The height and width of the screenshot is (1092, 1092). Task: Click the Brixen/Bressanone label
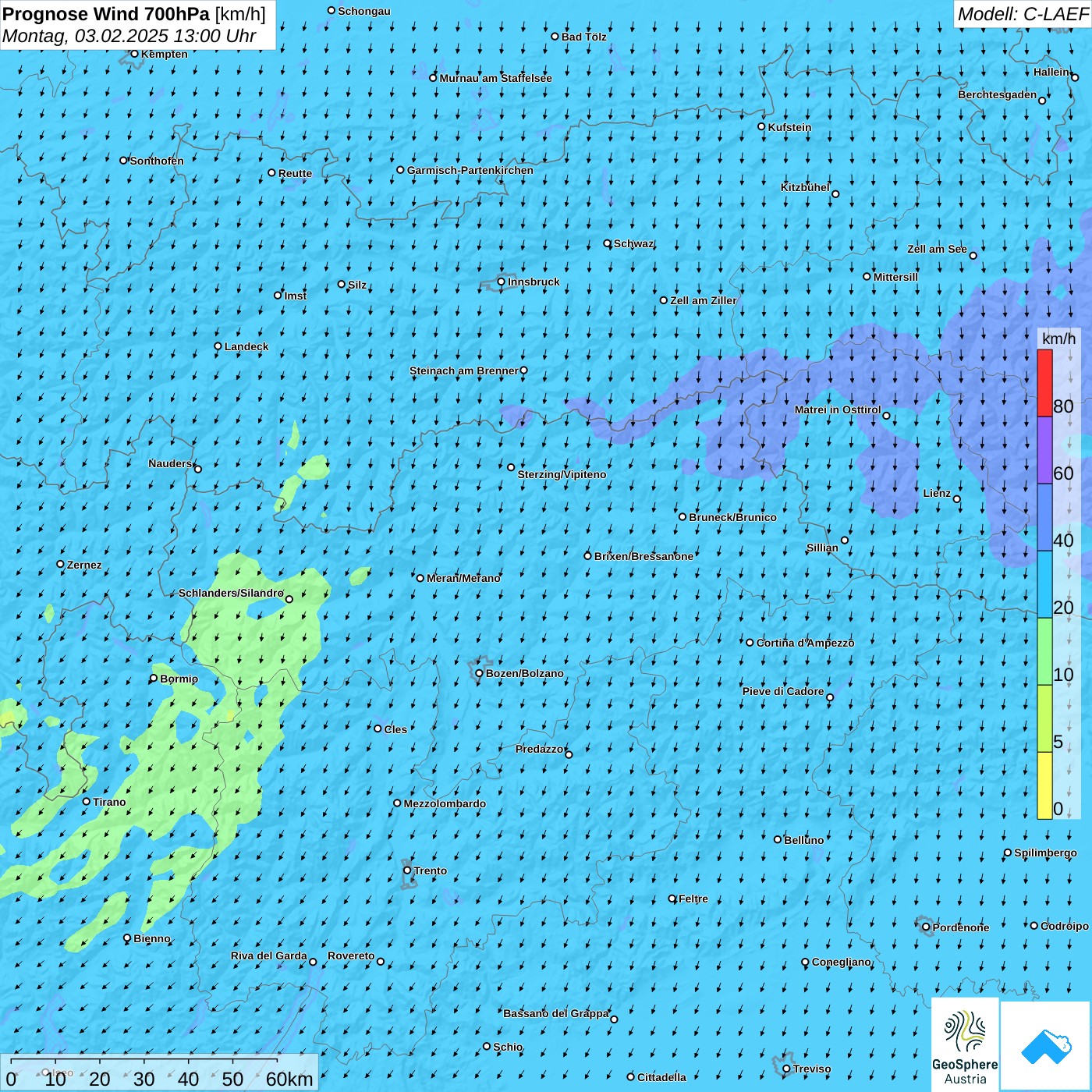coord(643,556)
